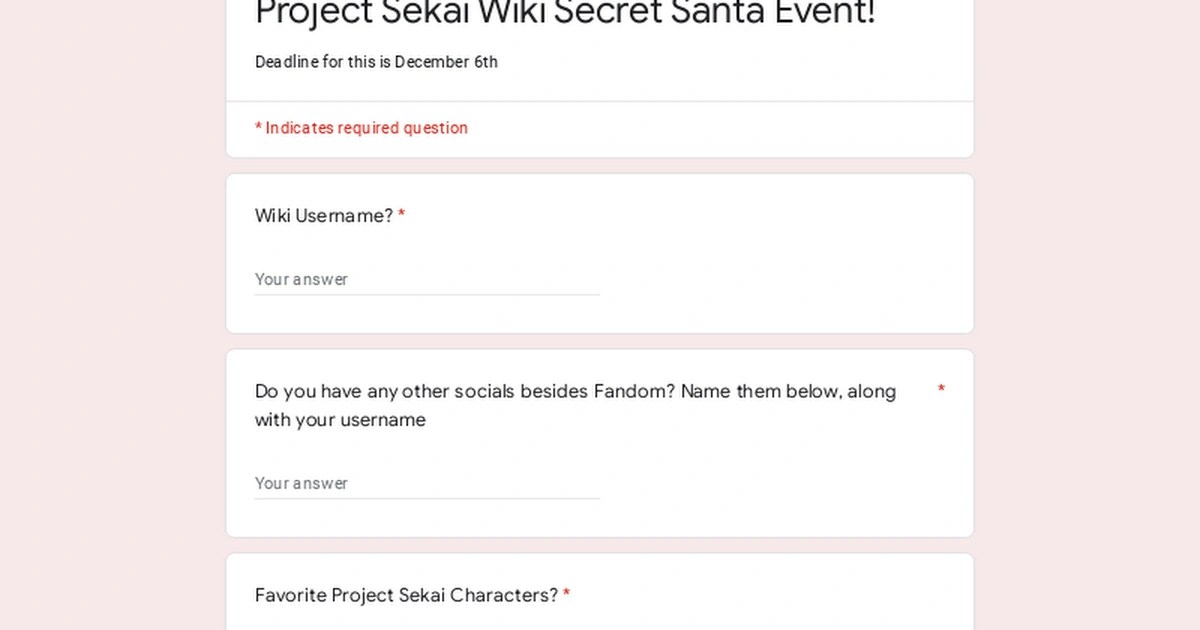Click the word "Deadline" in the form description
This screenshot has height=630, width=1200.
286,62
